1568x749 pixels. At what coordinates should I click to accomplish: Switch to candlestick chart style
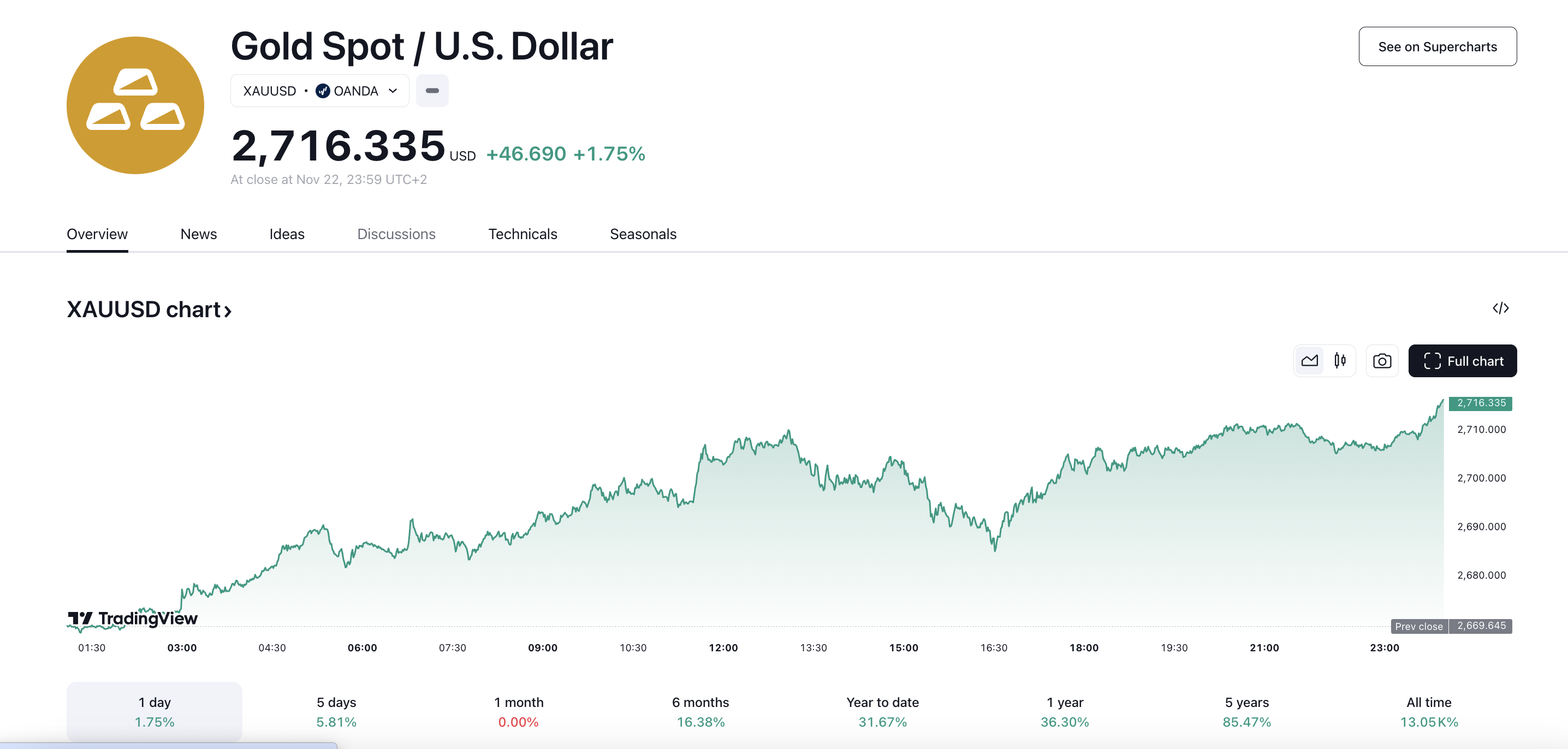(1340, 361)
